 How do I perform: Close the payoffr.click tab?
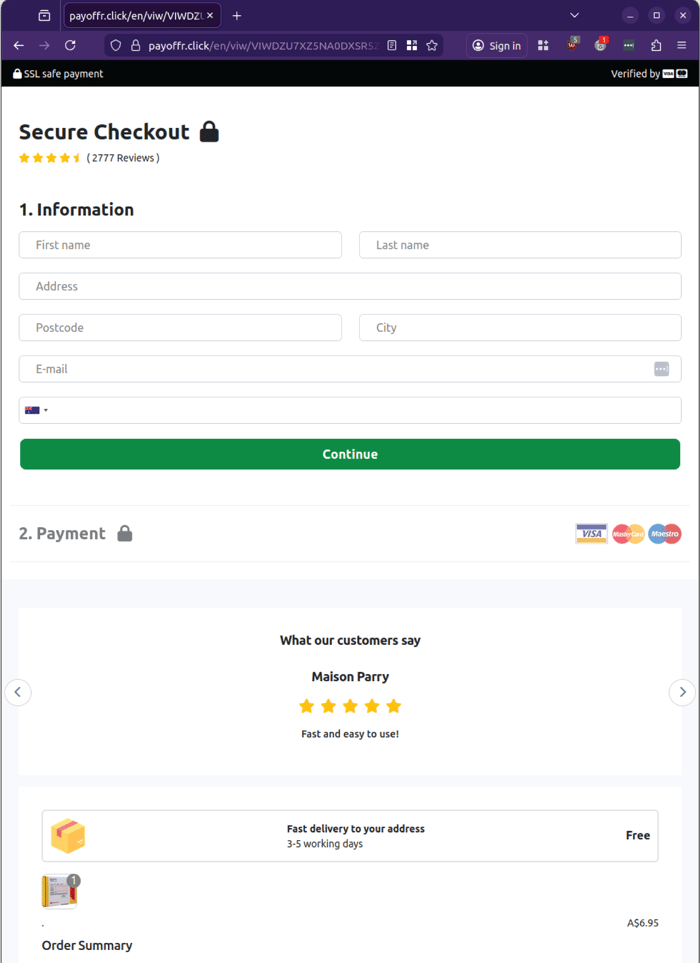210,16
